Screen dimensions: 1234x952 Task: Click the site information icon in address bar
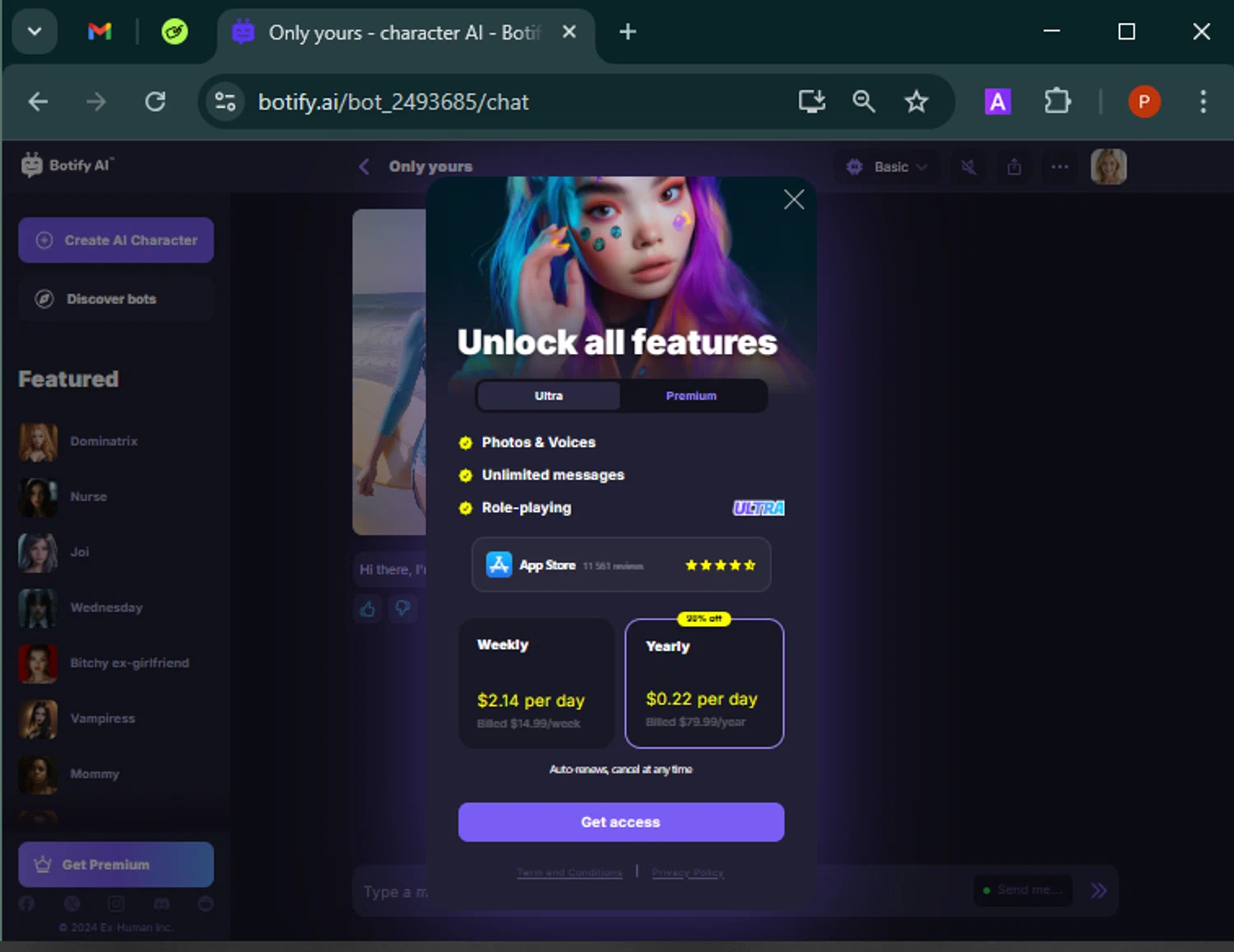pos(225,102)
